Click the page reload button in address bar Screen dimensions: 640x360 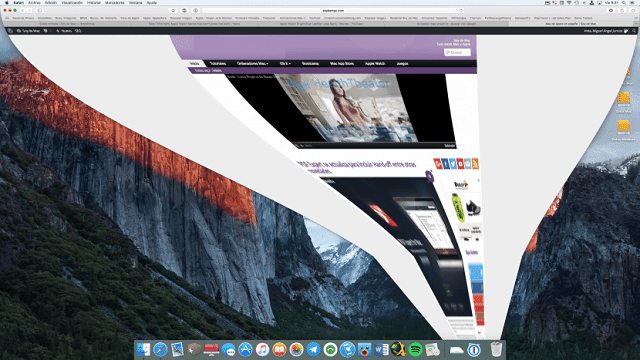(461, 10)
